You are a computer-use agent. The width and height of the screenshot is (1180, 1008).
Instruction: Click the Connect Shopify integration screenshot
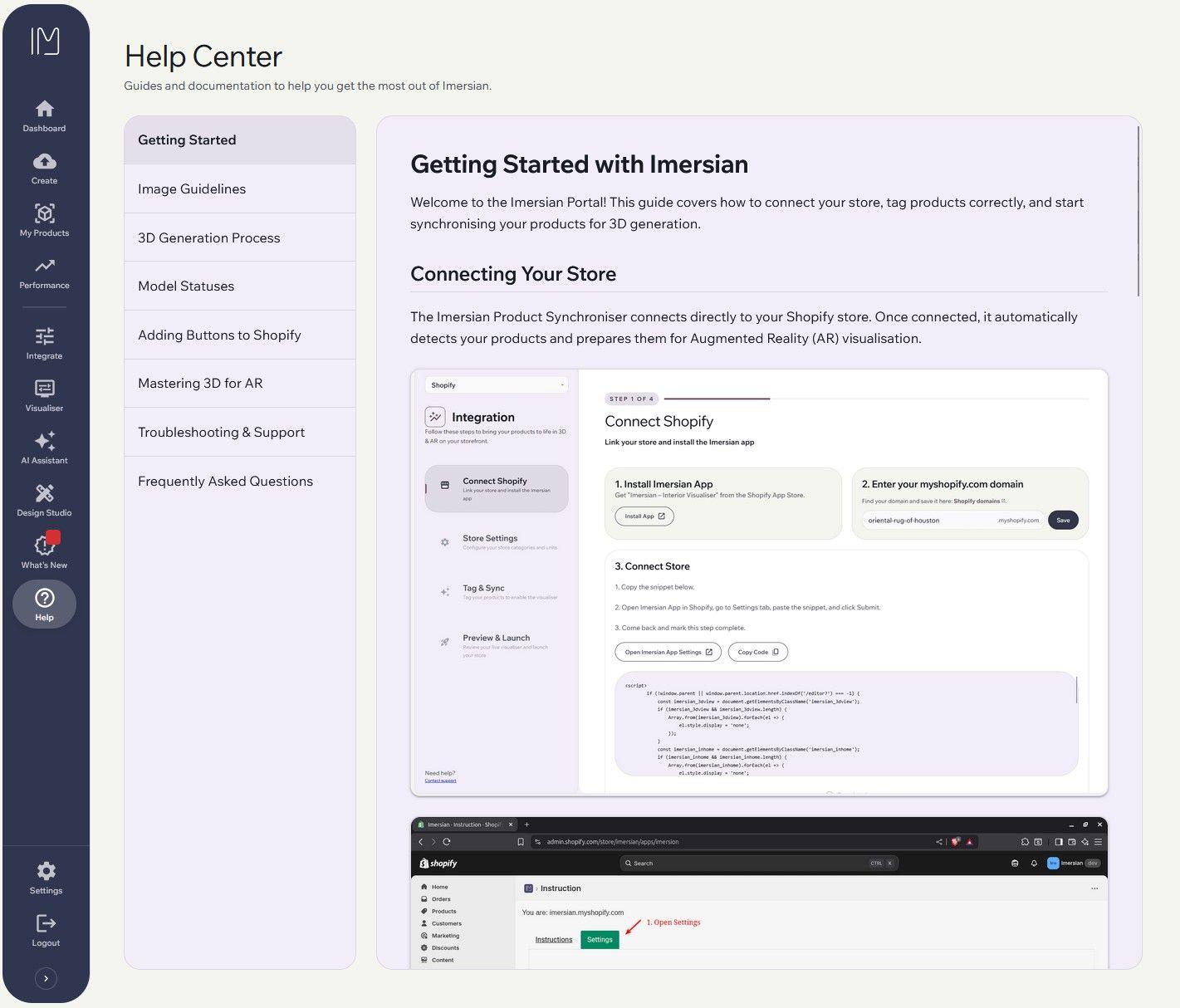point(759,582)
